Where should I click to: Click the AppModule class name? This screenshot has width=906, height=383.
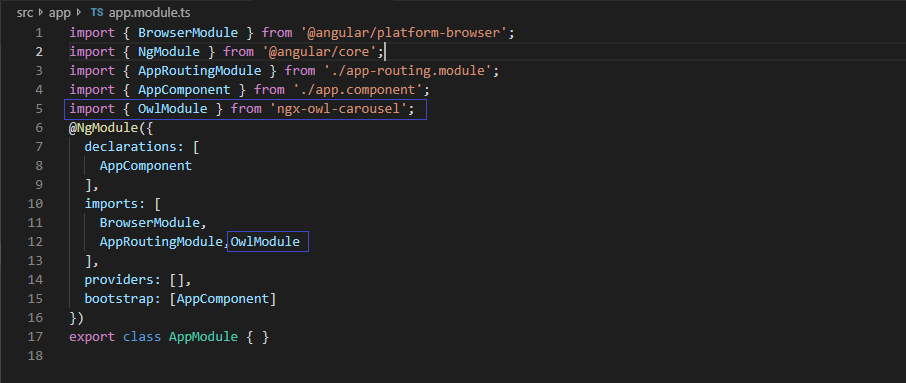(203, 336)
